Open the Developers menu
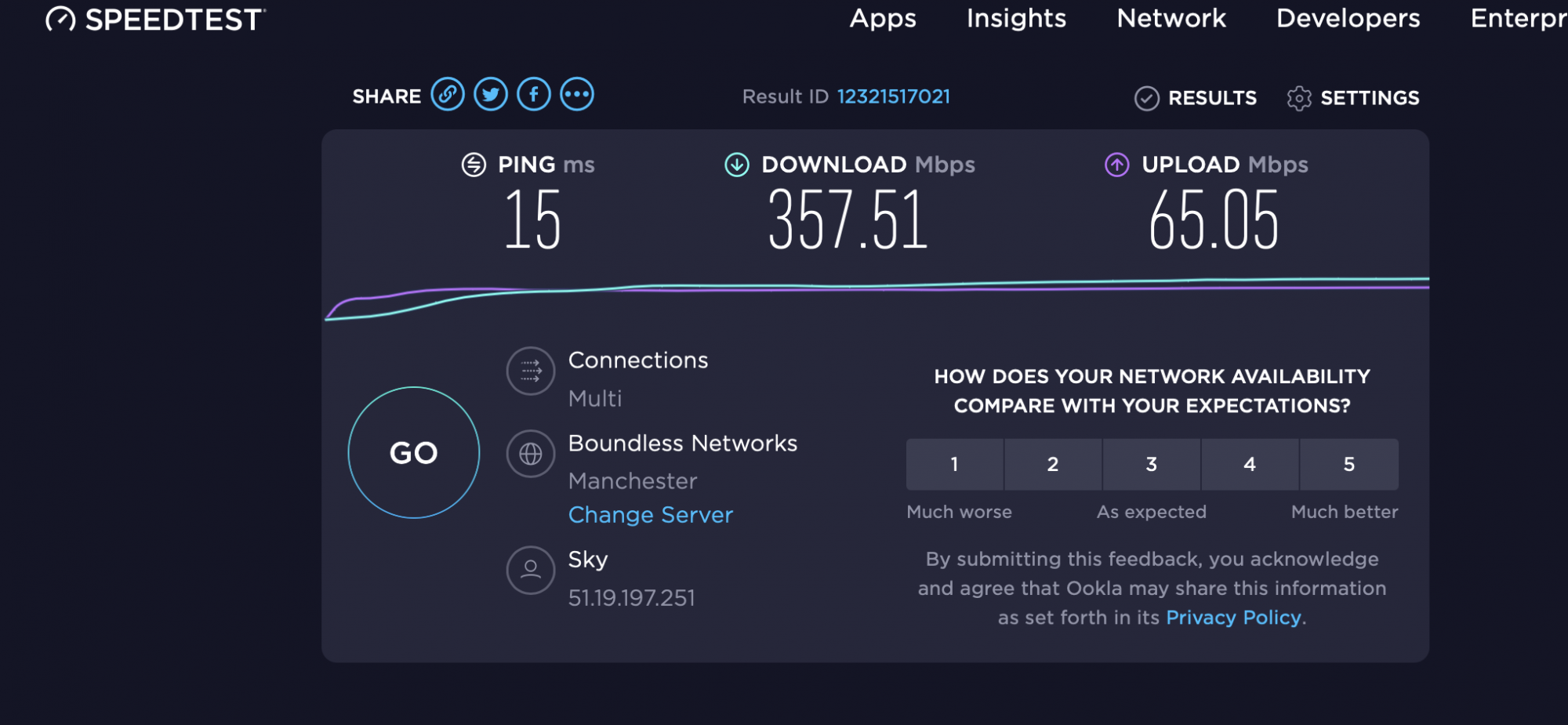 (1348, 19)
